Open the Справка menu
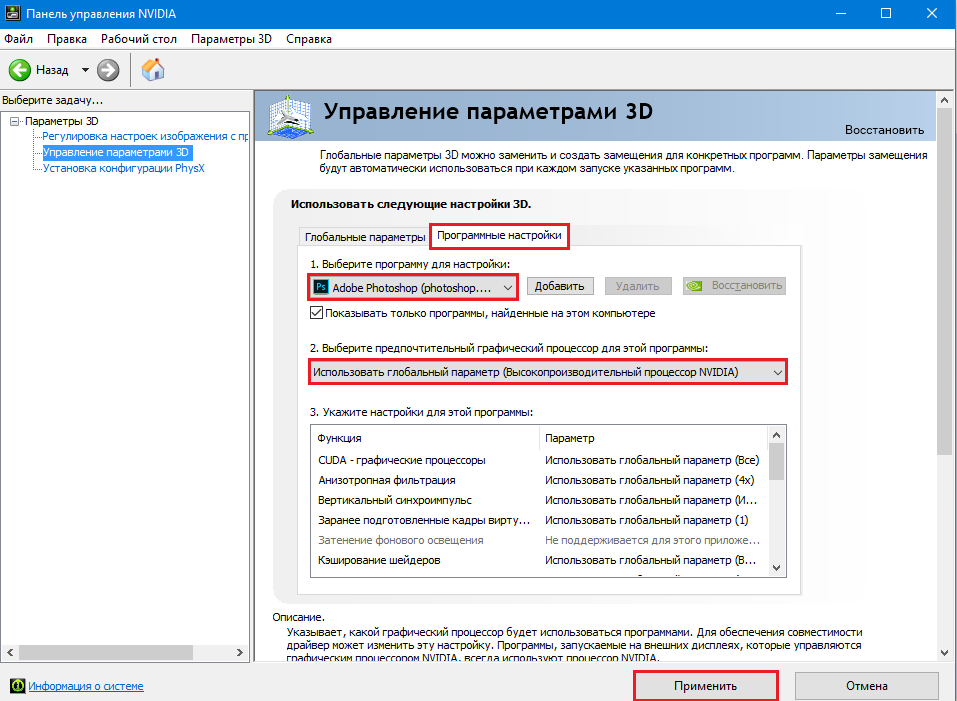This screenshot has width=957, height=701. (x=309, y=39)
